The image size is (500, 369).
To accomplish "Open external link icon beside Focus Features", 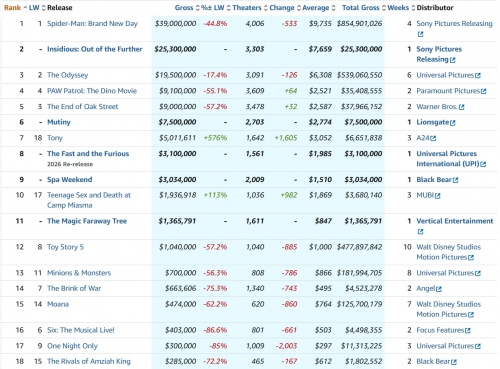I will [468, 331].
